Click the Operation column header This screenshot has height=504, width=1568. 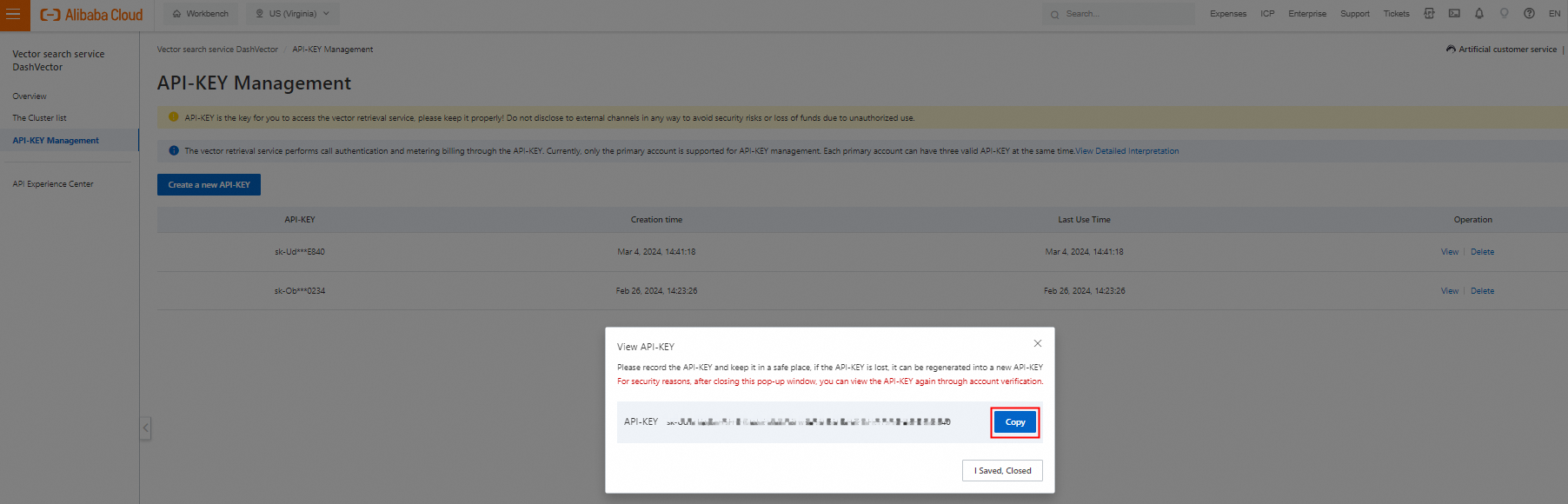[1472, 220]
